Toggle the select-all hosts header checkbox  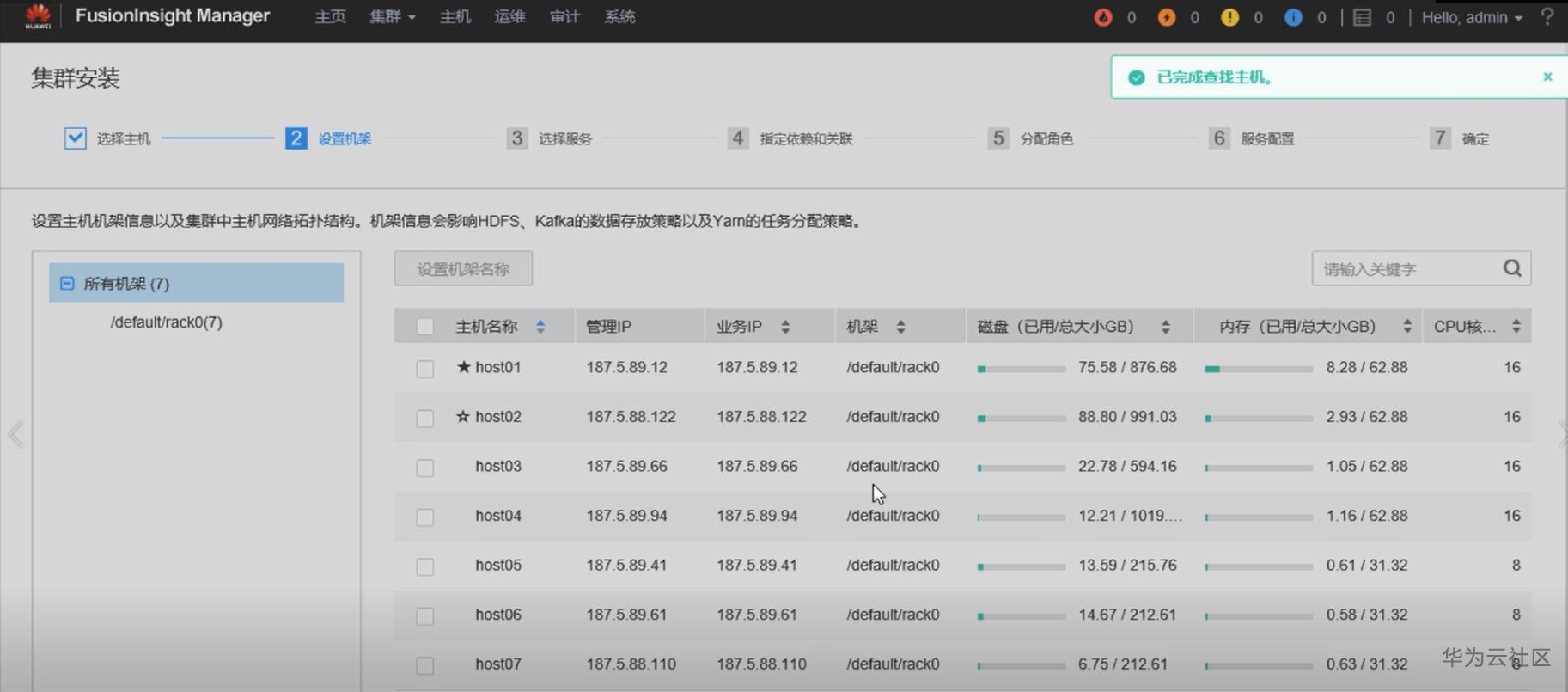pyautogui.click(x=424, y=327)
